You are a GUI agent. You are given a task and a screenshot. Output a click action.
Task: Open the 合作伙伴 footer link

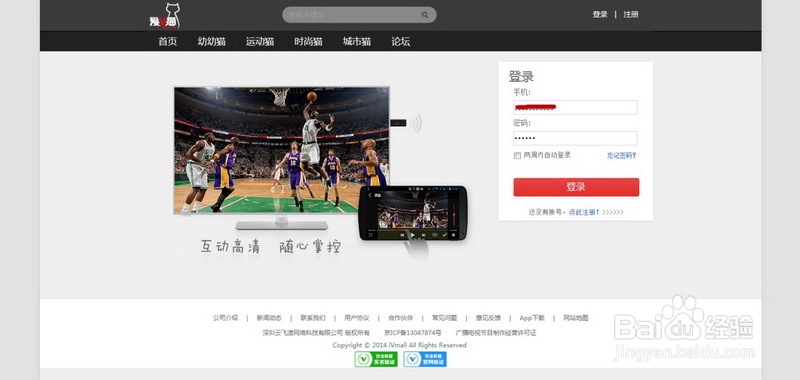pyautogui.click(x=401, y=318)
